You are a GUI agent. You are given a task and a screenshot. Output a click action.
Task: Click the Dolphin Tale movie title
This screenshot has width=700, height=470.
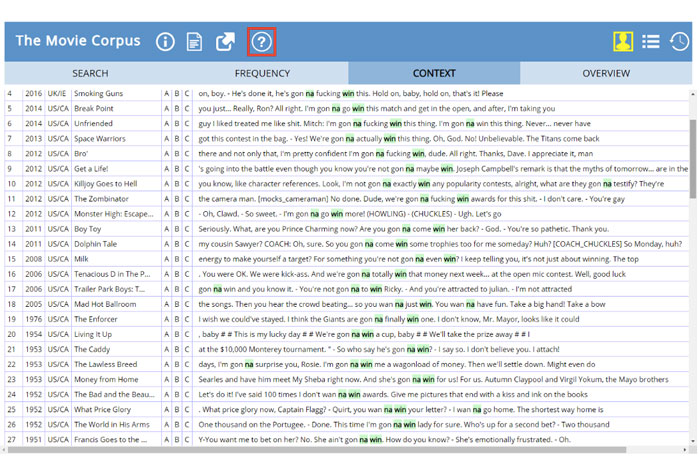pos(95,244)
